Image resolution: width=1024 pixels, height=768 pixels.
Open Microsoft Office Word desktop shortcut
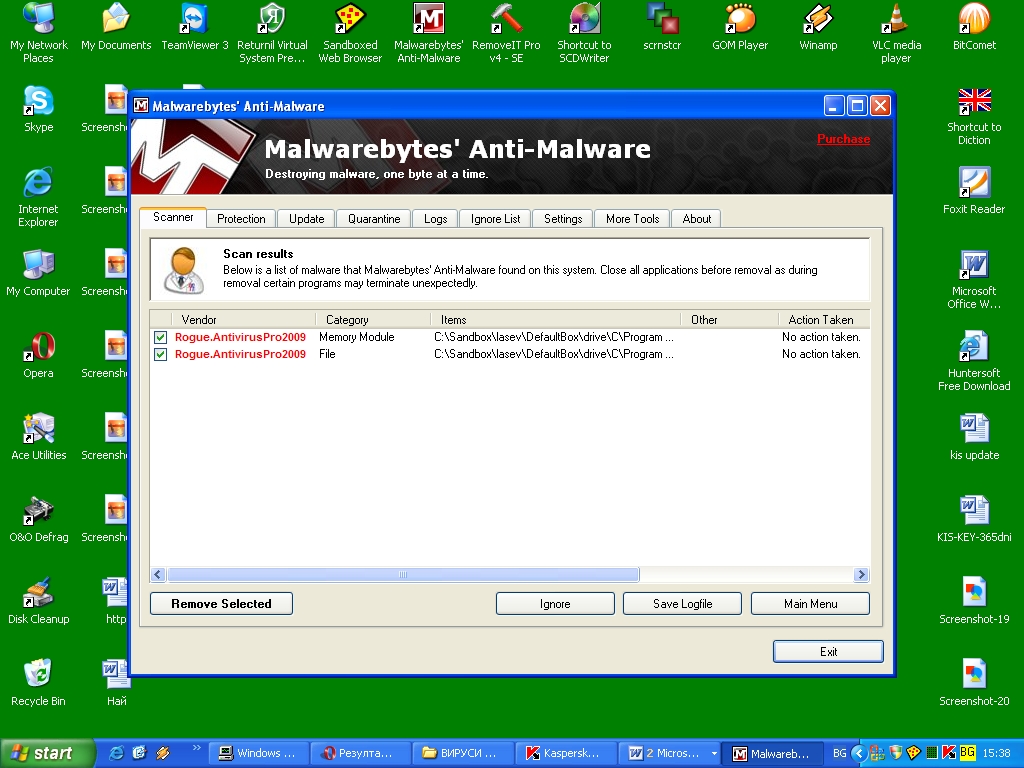974,280
